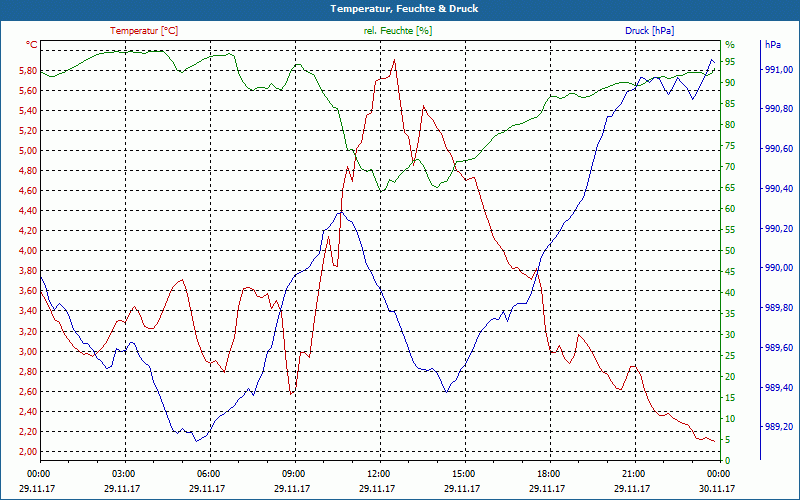Click the 30.11.17 date label
This screenshot has width=800, height=500.
point(717,488)
